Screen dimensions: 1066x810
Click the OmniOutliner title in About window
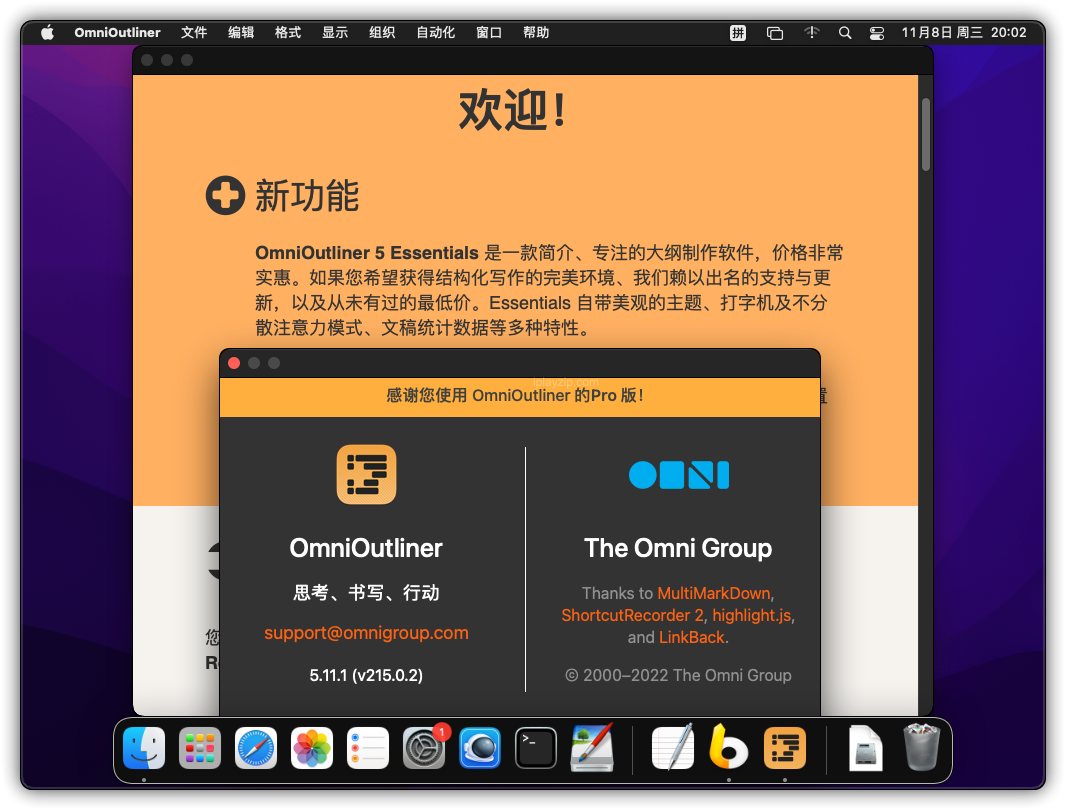coord(366,548)
